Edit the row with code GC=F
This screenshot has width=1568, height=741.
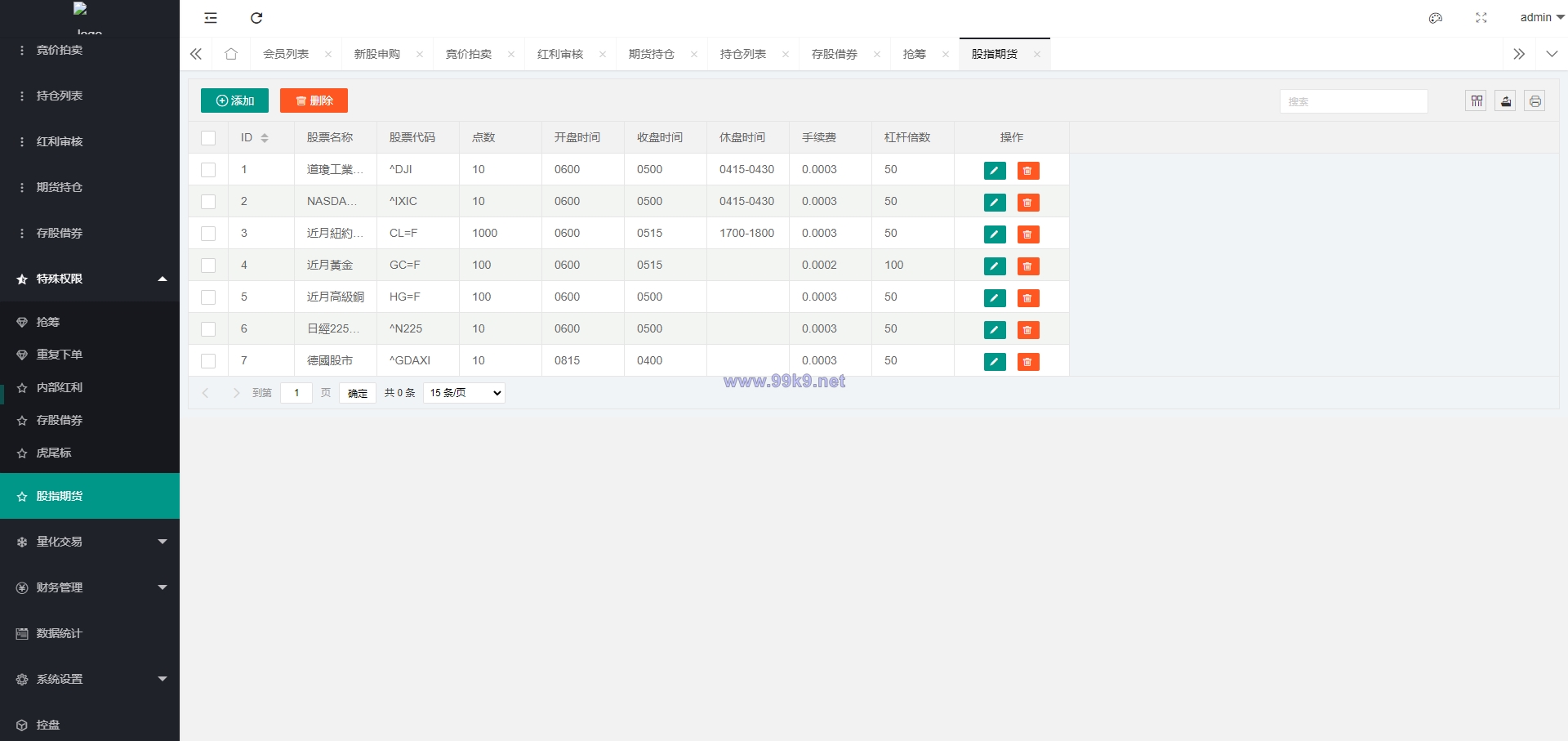[x=995, y=266]
